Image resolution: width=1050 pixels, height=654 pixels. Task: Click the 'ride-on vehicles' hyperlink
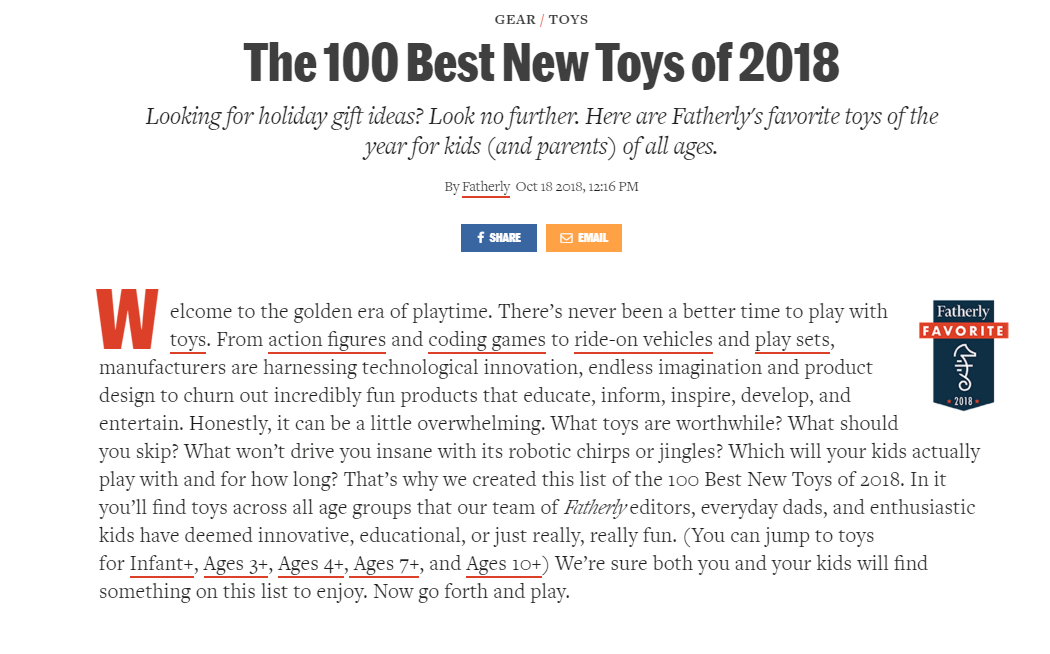tap(641, 339)
